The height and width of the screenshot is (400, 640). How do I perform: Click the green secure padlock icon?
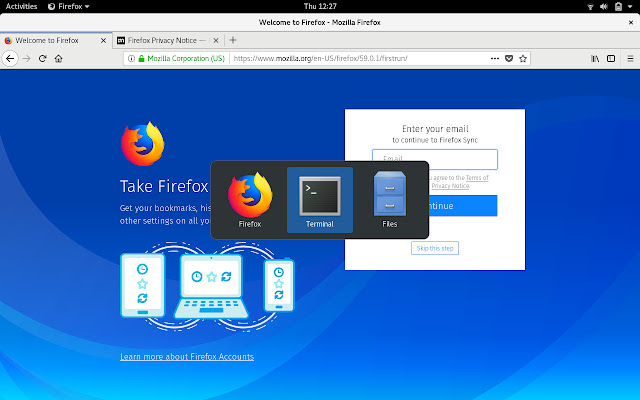(x=141, y=58)
